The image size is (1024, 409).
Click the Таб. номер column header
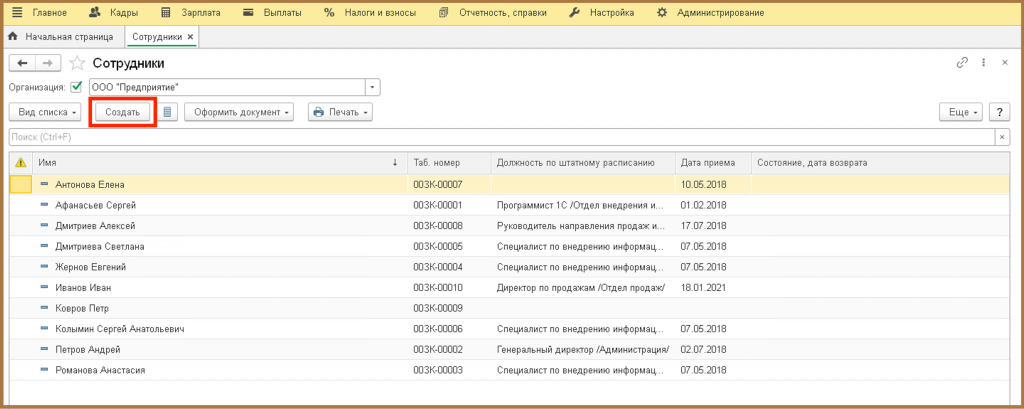449,163
